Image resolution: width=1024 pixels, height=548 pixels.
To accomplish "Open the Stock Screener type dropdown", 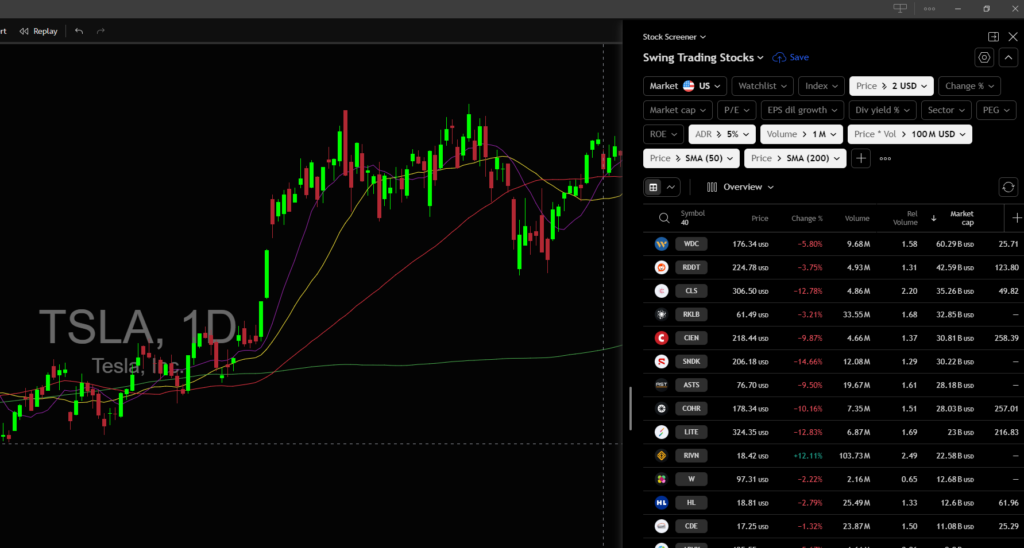I will pyautogui.click(x=674, y=37).
